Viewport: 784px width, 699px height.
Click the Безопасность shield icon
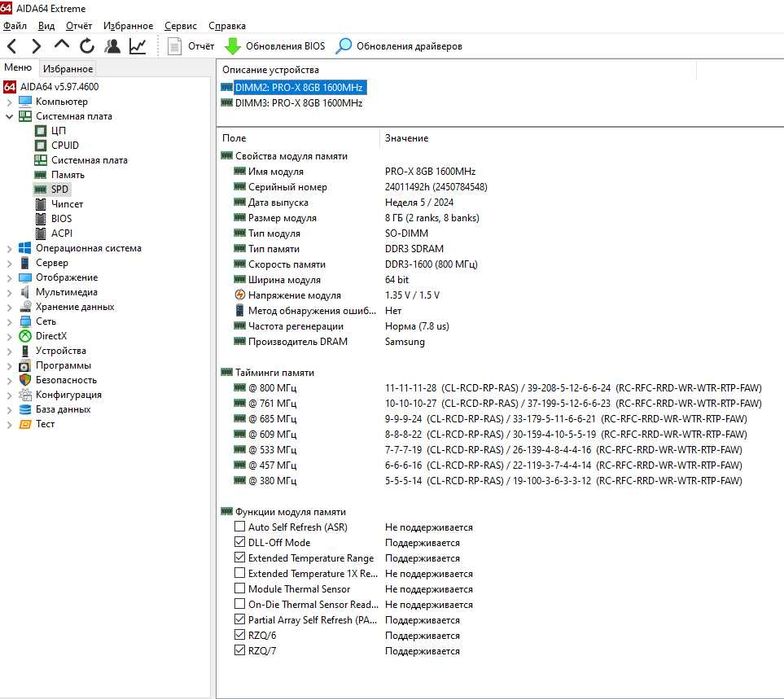[x=25, y=380]
